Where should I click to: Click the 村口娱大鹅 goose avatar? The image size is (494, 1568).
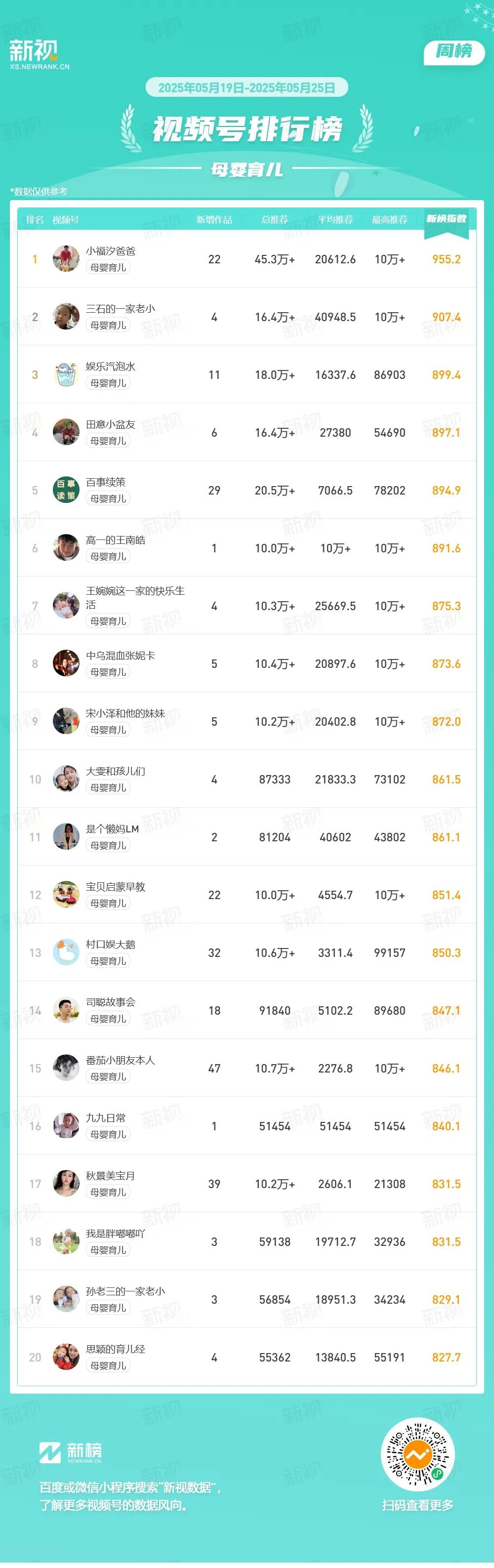[x=66, y=952]
